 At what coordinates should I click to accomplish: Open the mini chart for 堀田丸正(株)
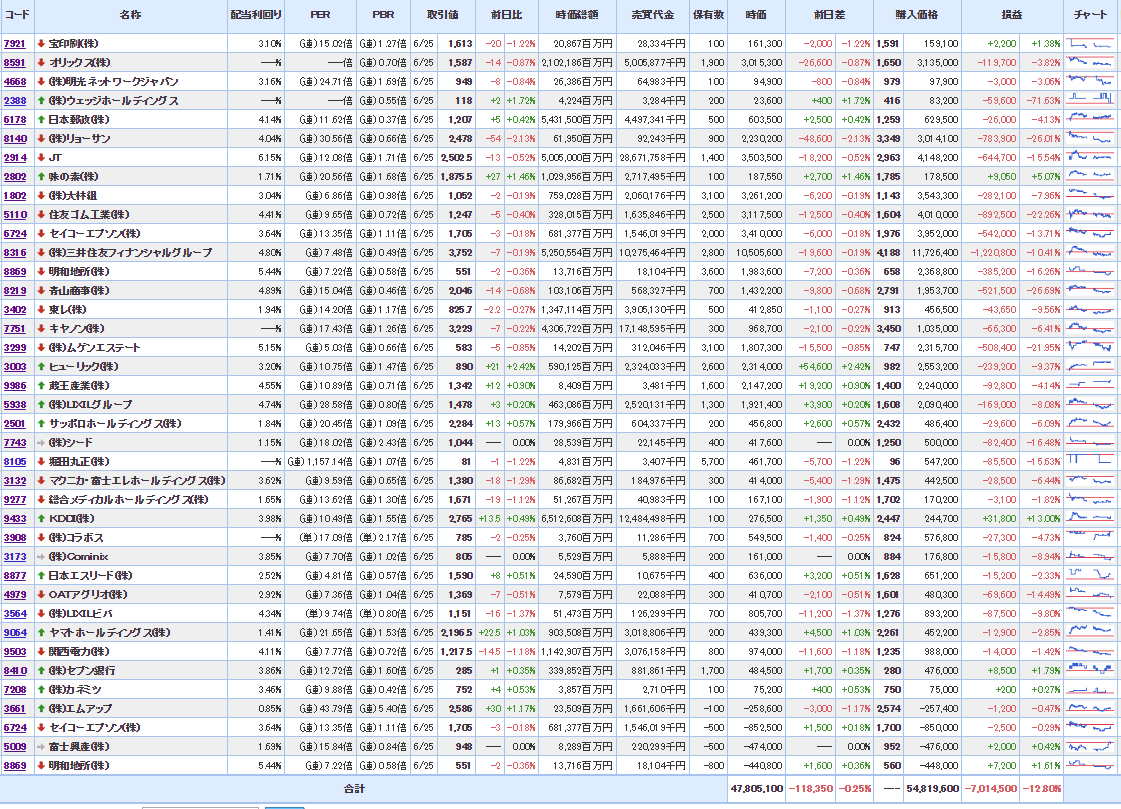point(1089,462)
